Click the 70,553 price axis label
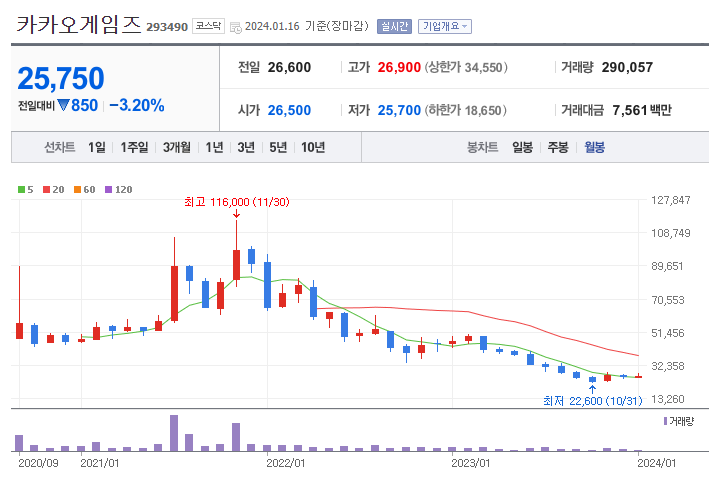709x487 pixels. (x=667, y=300)
